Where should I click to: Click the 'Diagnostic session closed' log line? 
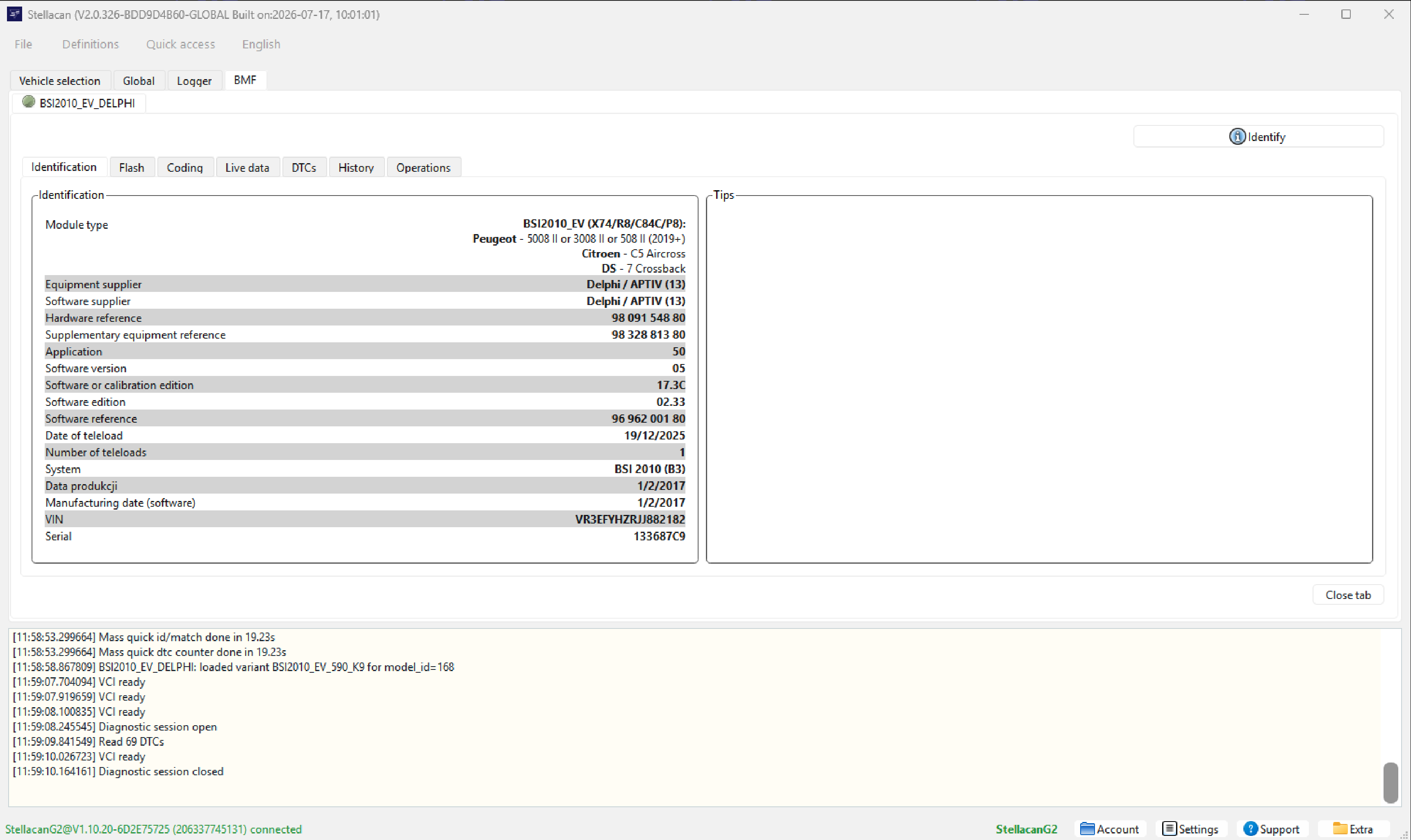(118, 772)
